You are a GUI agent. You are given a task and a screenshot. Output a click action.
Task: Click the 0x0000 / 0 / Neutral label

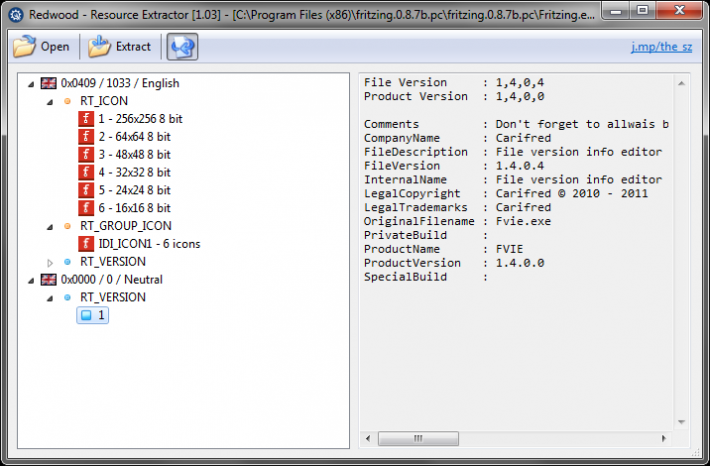pos(111,279)
